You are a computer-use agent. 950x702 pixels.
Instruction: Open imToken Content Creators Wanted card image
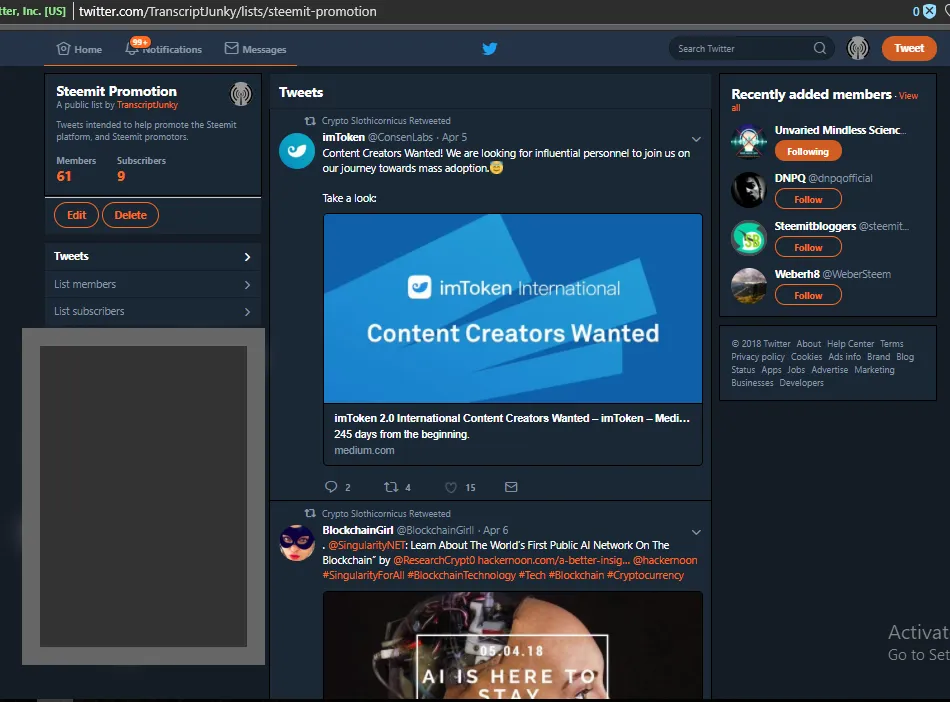click(513, 308)
